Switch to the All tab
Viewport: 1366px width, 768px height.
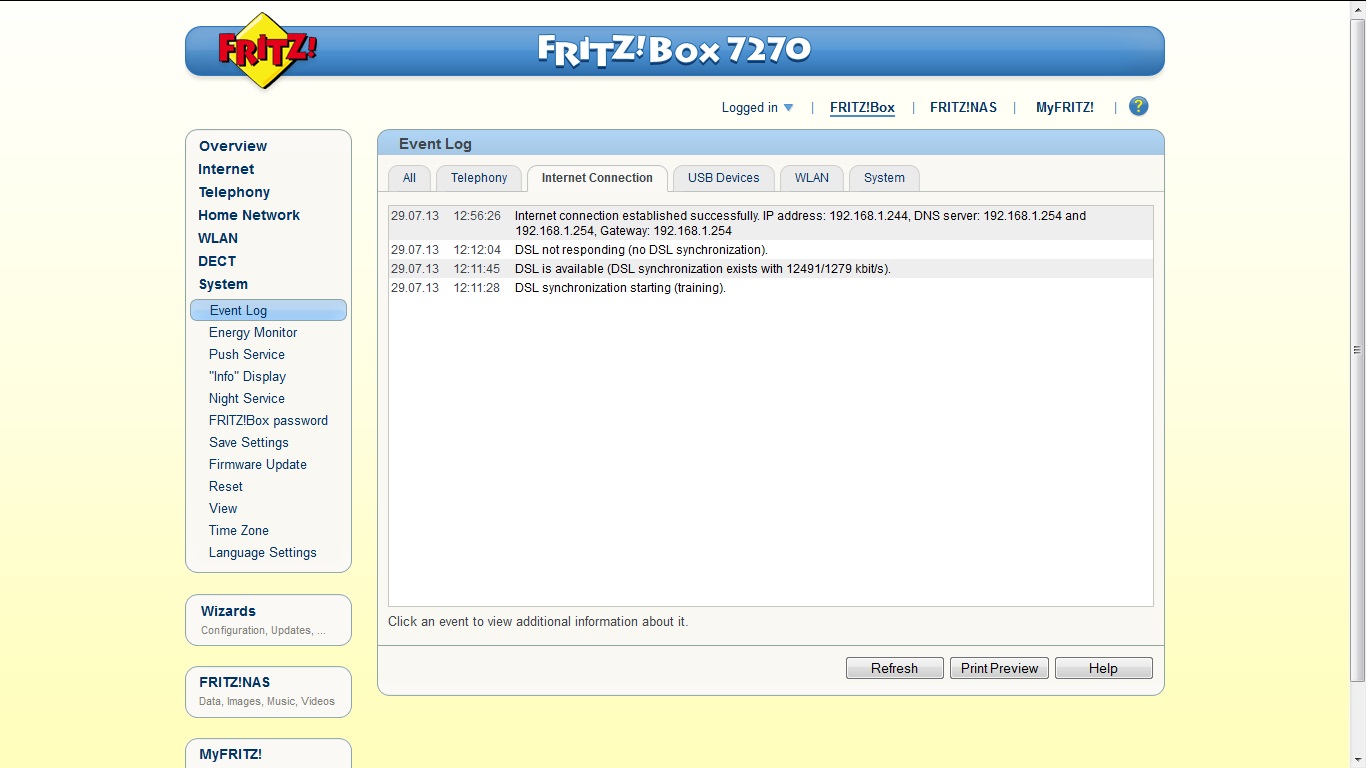[x=409, y=178]
